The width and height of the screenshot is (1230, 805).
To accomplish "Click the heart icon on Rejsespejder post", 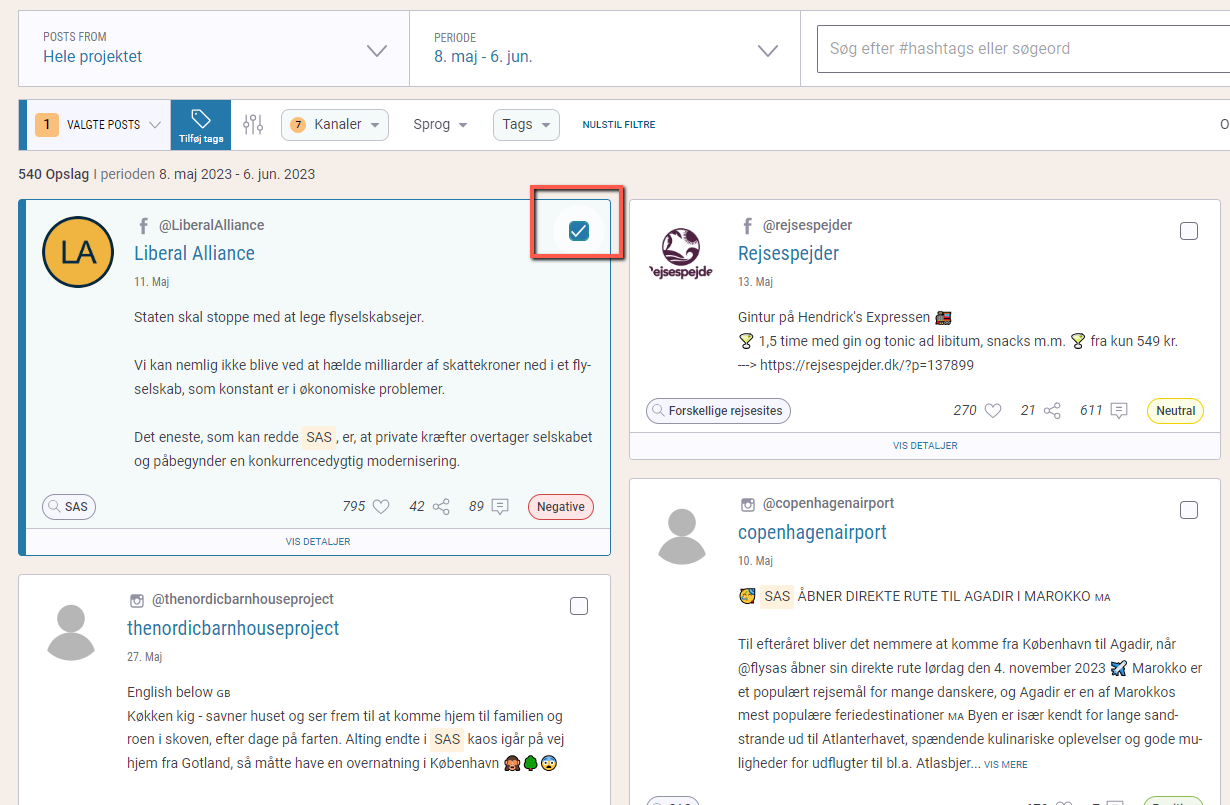I will pos(993,411).
